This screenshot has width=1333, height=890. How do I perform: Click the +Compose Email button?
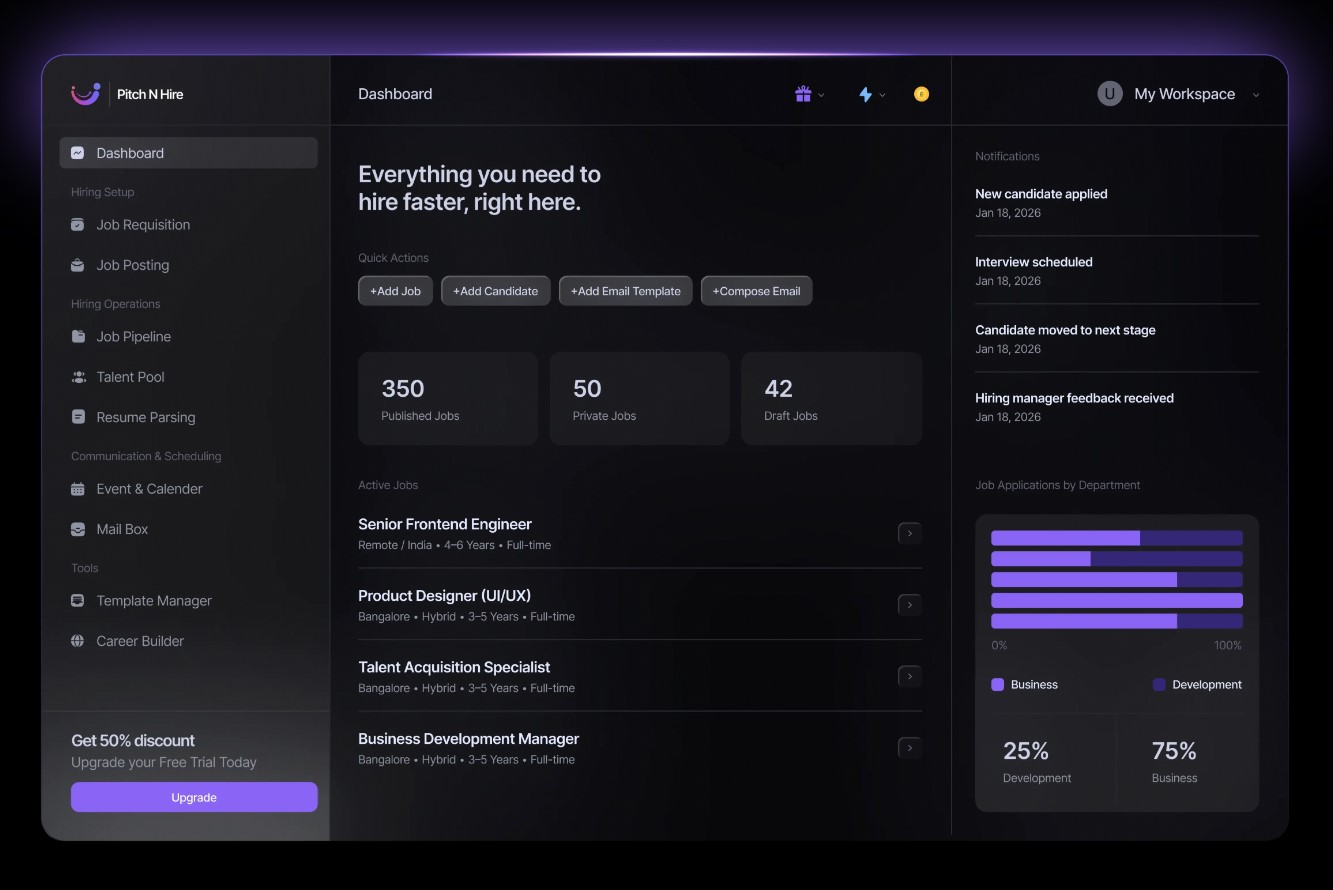(757, 291)
